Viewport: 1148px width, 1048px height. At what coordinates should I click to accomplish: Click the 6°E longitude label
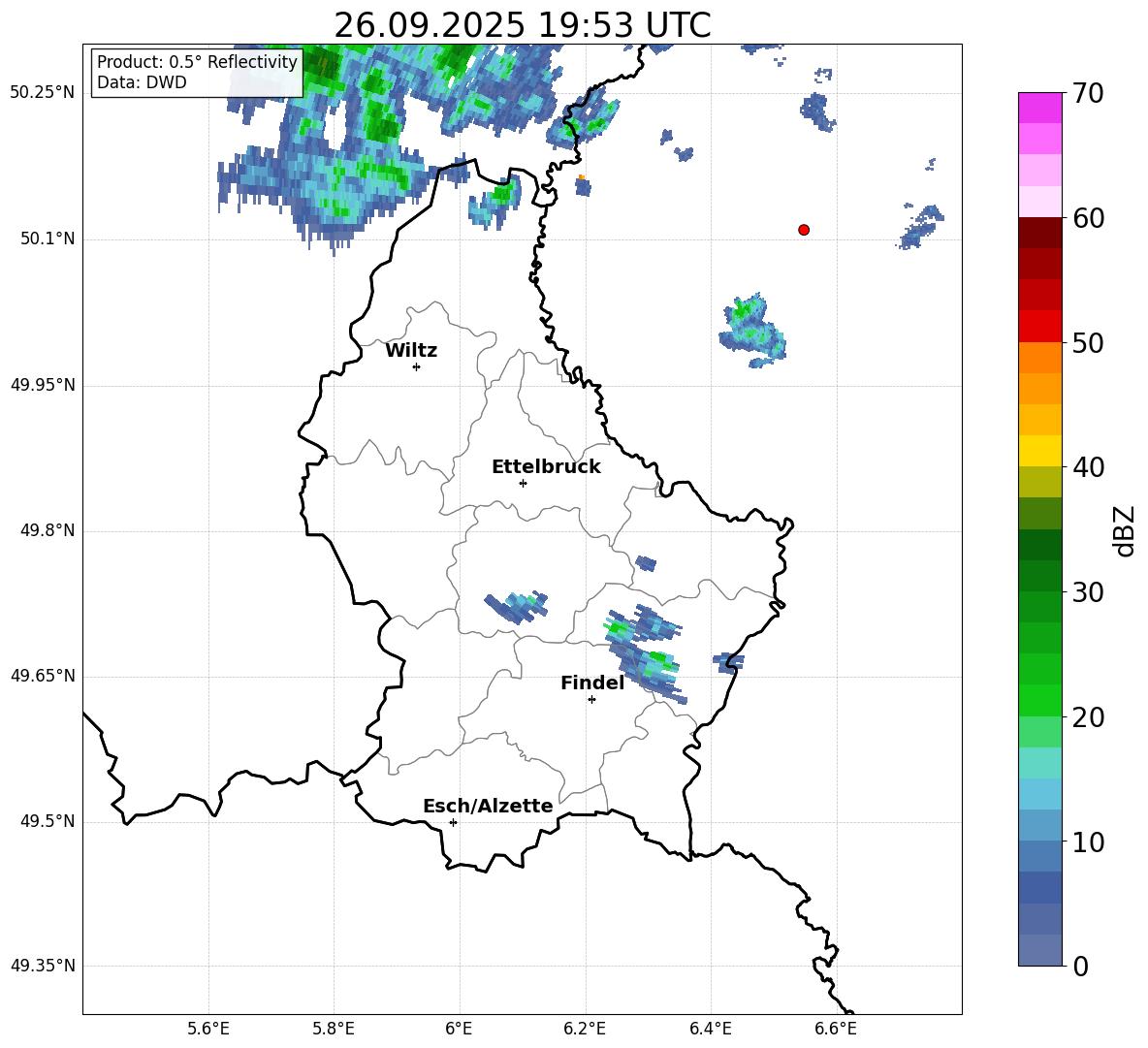tap(459, 1029)
